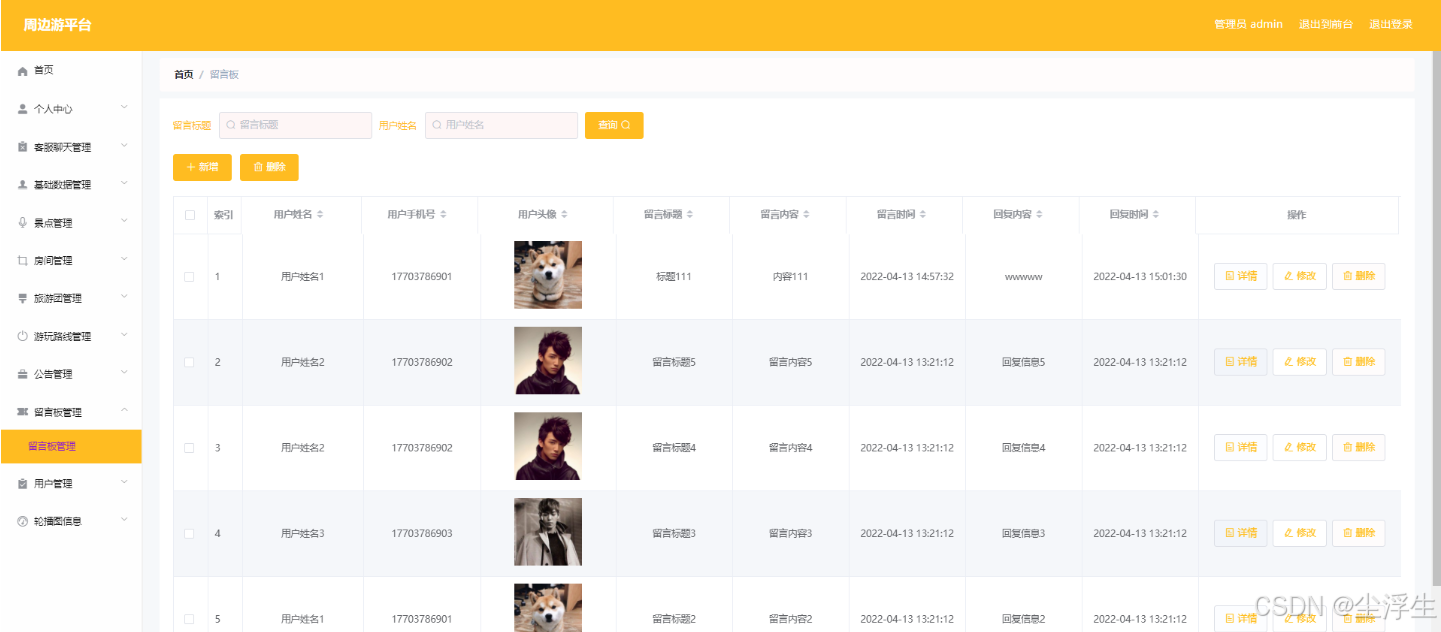The image size is (1441, 632).
Task: Sort by 用户头像 column arrows
Action: coord(564,215)
